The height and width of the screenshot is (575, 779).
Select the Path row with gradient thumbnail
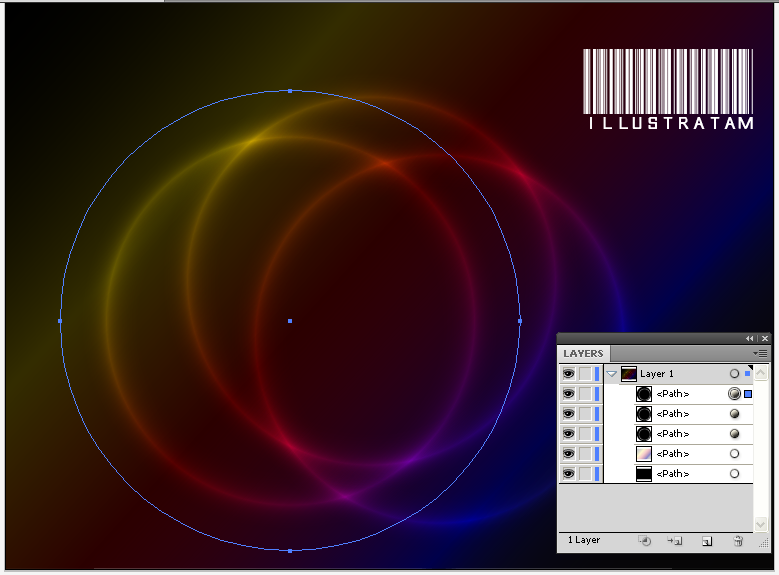[x=673, y=454]
